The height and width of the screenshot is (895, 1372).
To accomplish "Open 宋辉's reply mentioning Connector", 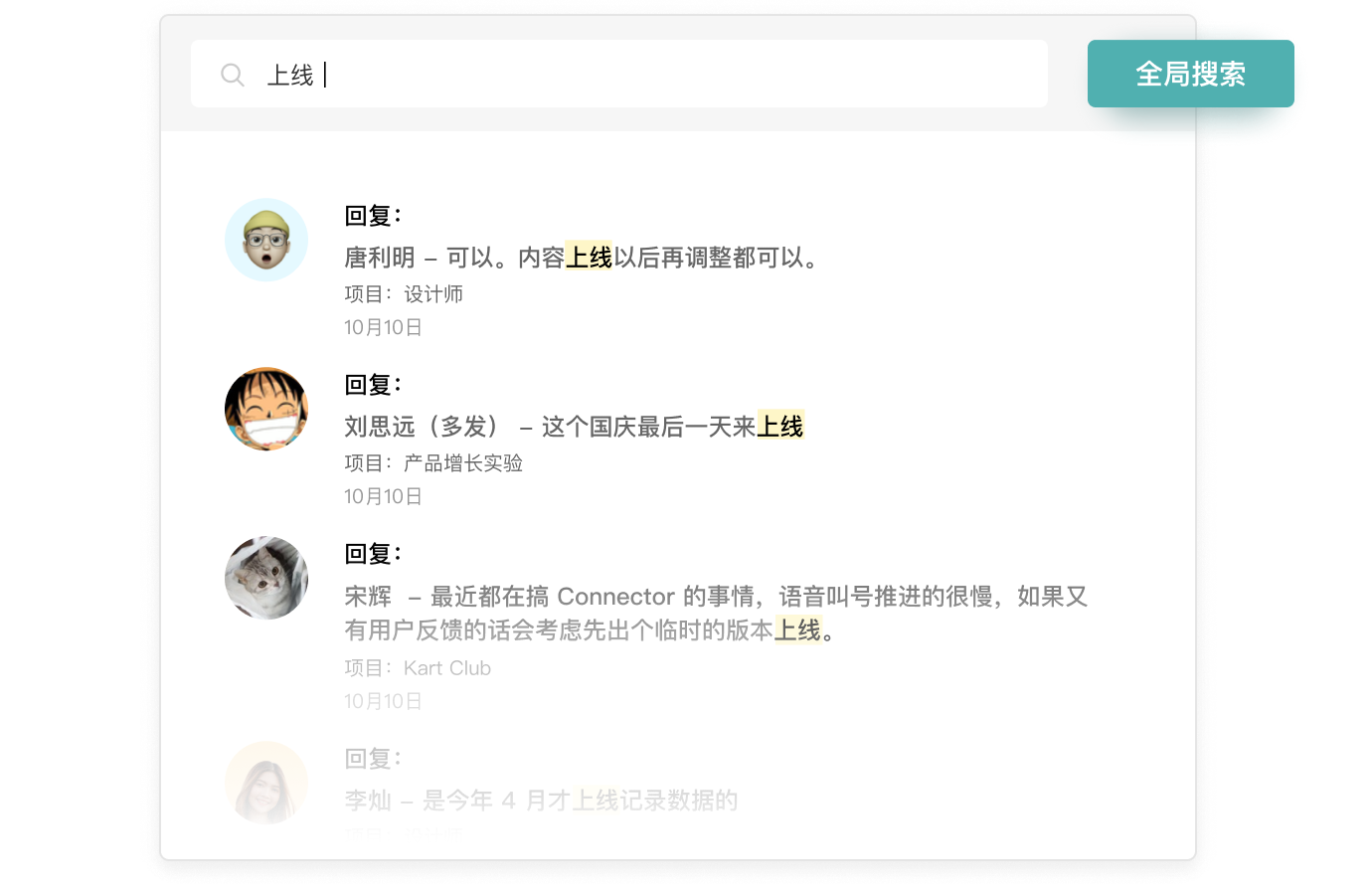I will 716,613.
